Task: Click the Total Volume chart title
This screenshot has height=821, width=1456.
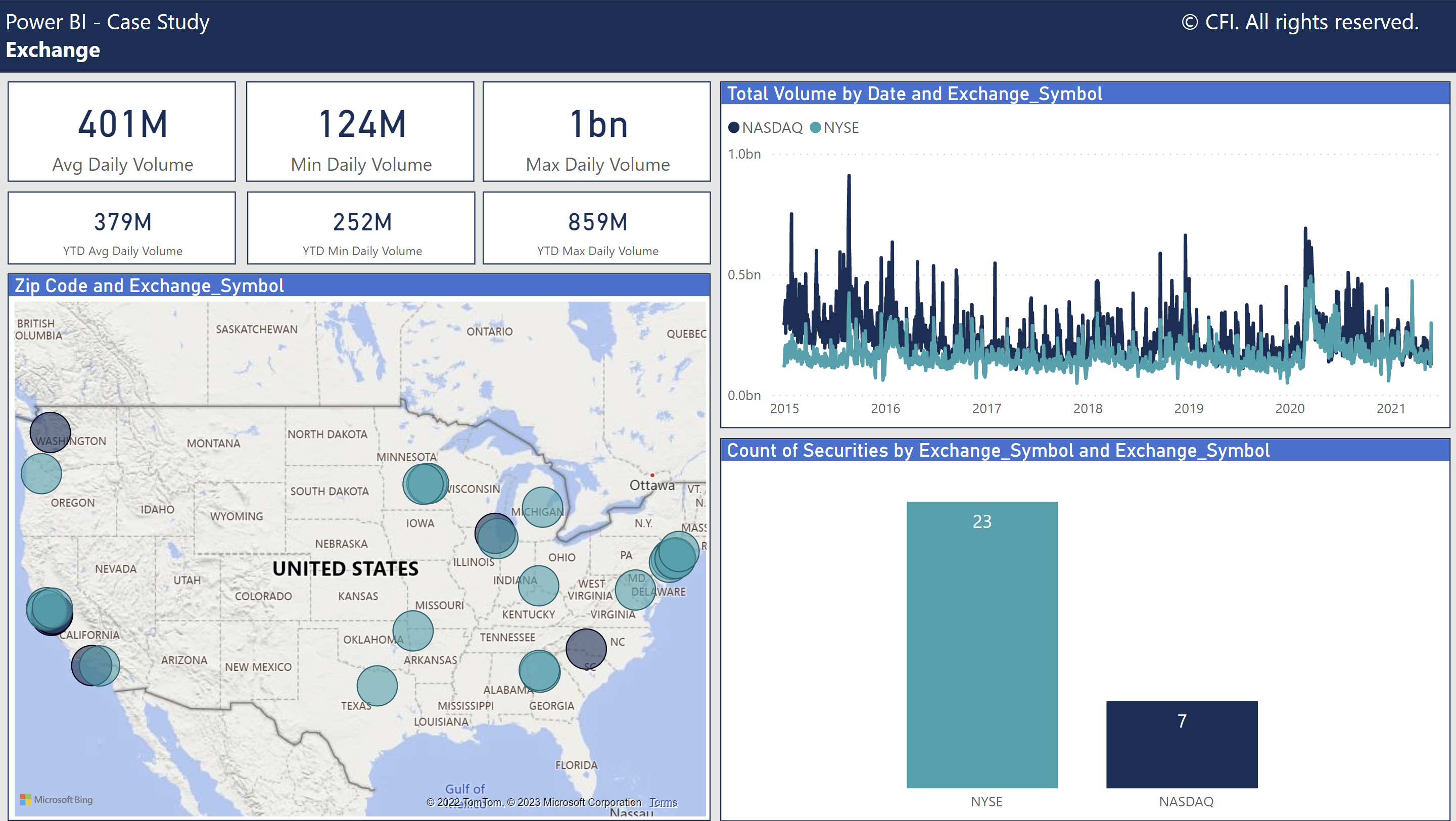Action: [914, 94]
